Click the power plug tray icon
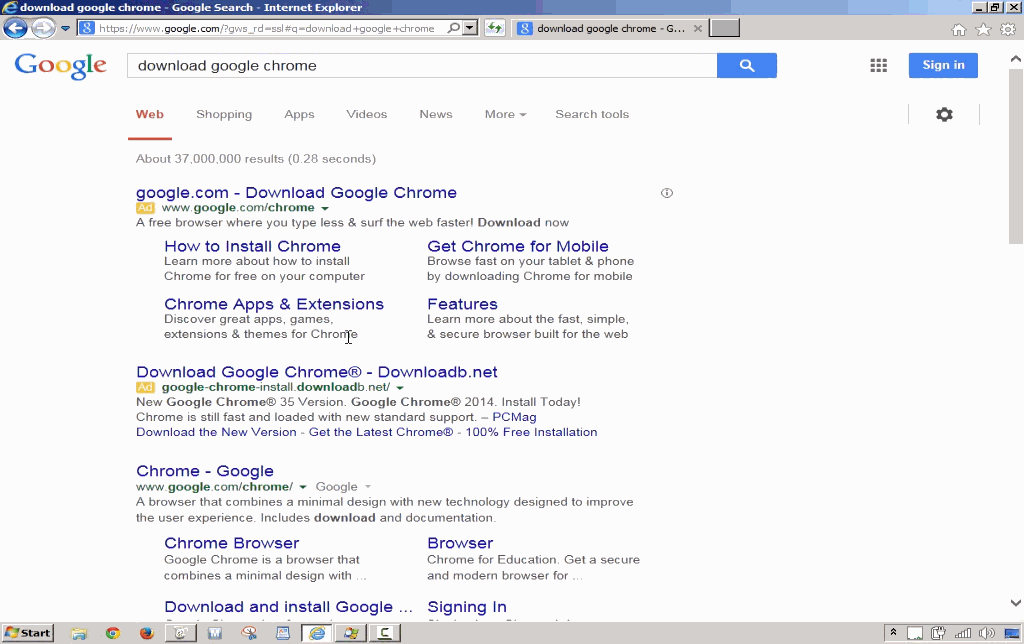 pos(938,633)
